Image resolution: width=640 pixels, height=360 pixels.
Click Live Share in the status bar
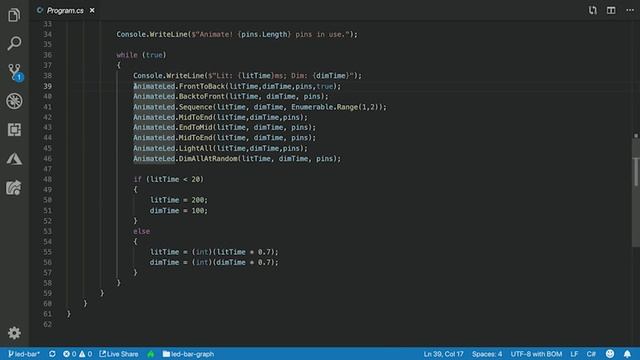[119, 354]
